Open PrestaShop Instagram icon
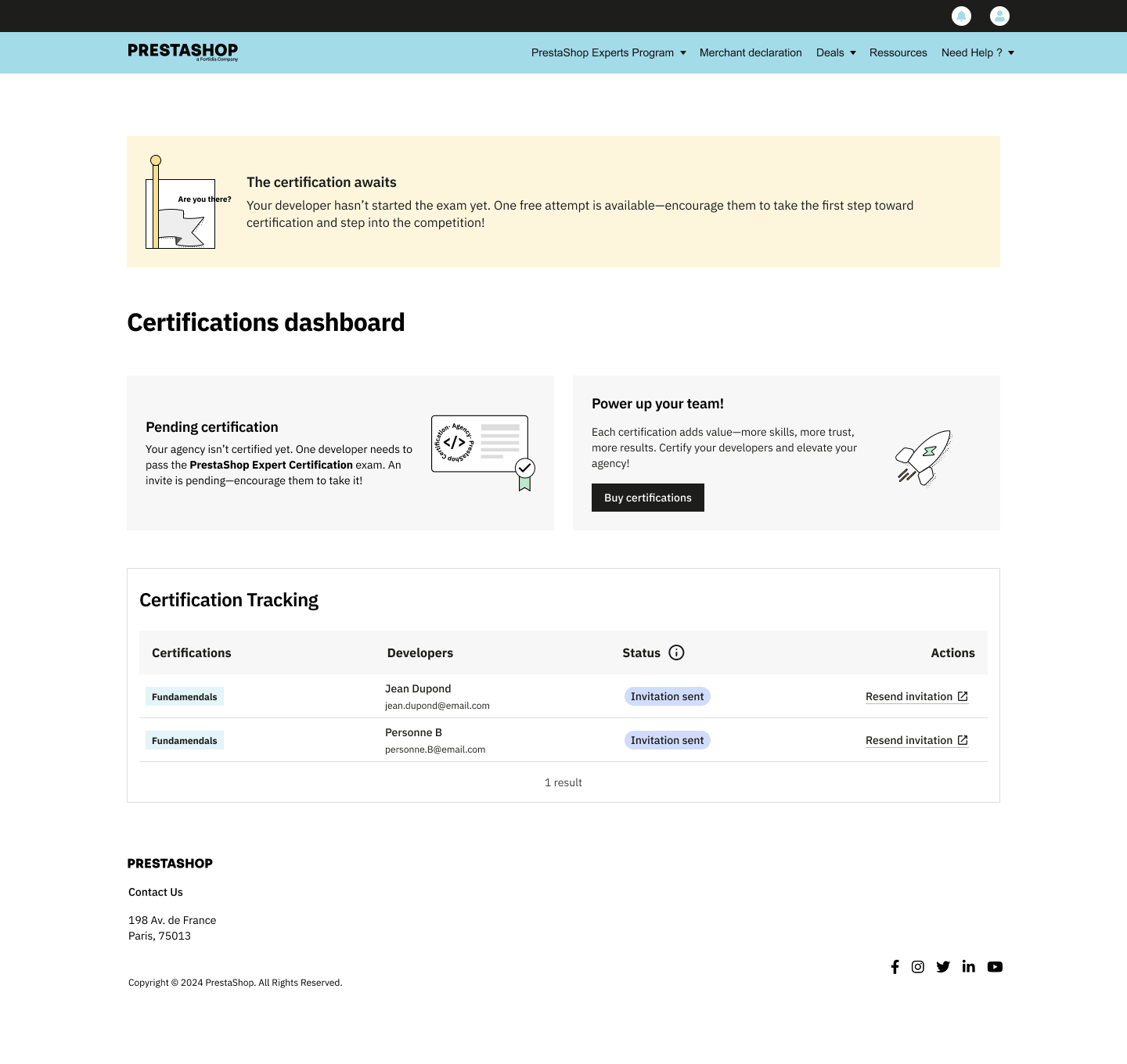Viewport: 1127px width, 1064px height. [918, 967]
